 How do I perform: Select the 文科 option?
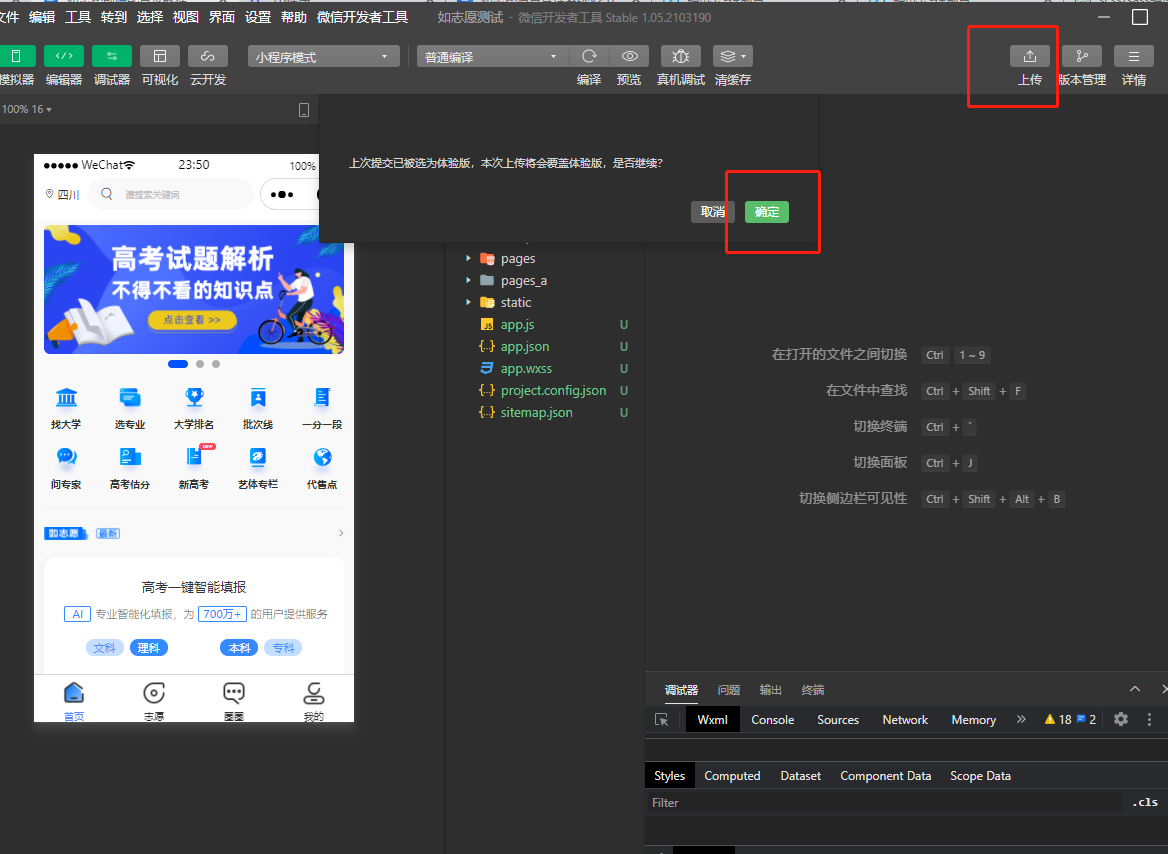(105, 648)
